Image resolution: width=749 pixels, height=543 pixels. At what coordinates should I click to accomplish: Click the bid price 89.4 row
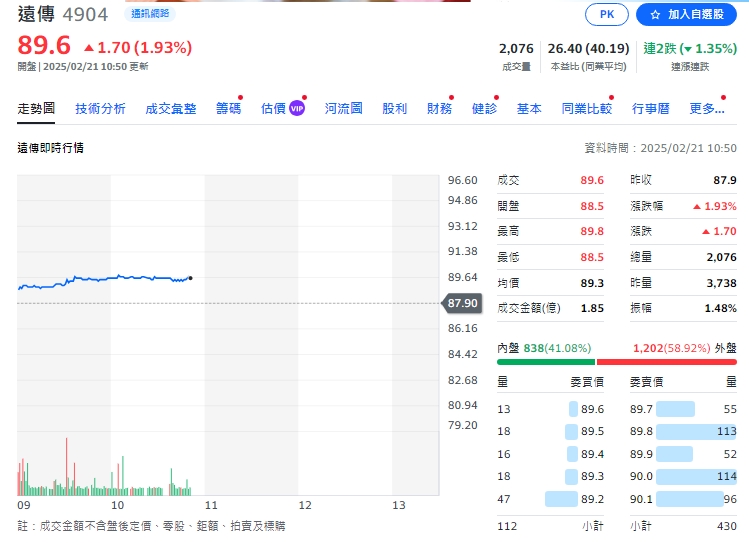pos(550,454)
